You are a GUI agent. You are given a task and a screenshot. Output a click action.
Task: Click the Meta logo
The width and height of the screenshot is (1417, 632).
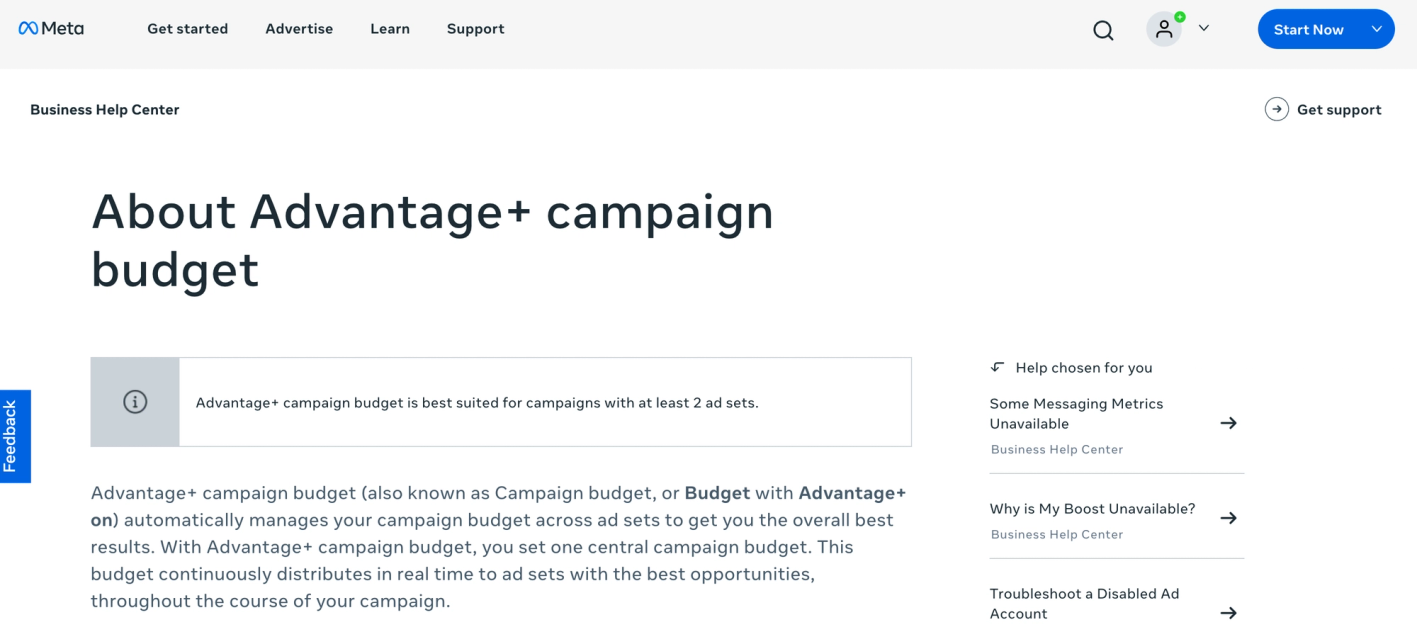click(x=51, y=29)
